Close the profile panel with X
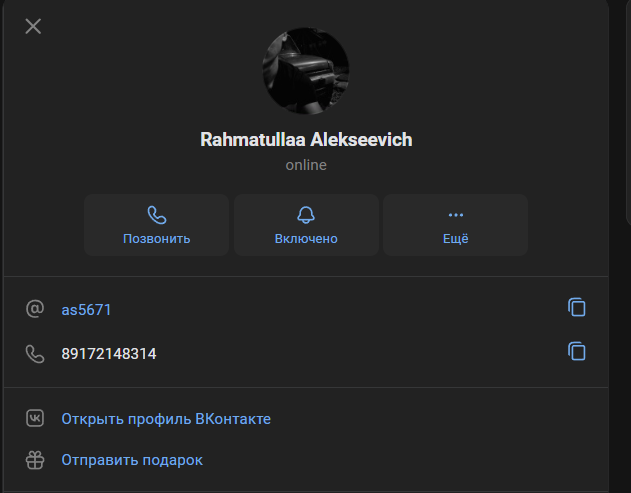The width and height of the screenshot is (631, 493). (33, 27)
